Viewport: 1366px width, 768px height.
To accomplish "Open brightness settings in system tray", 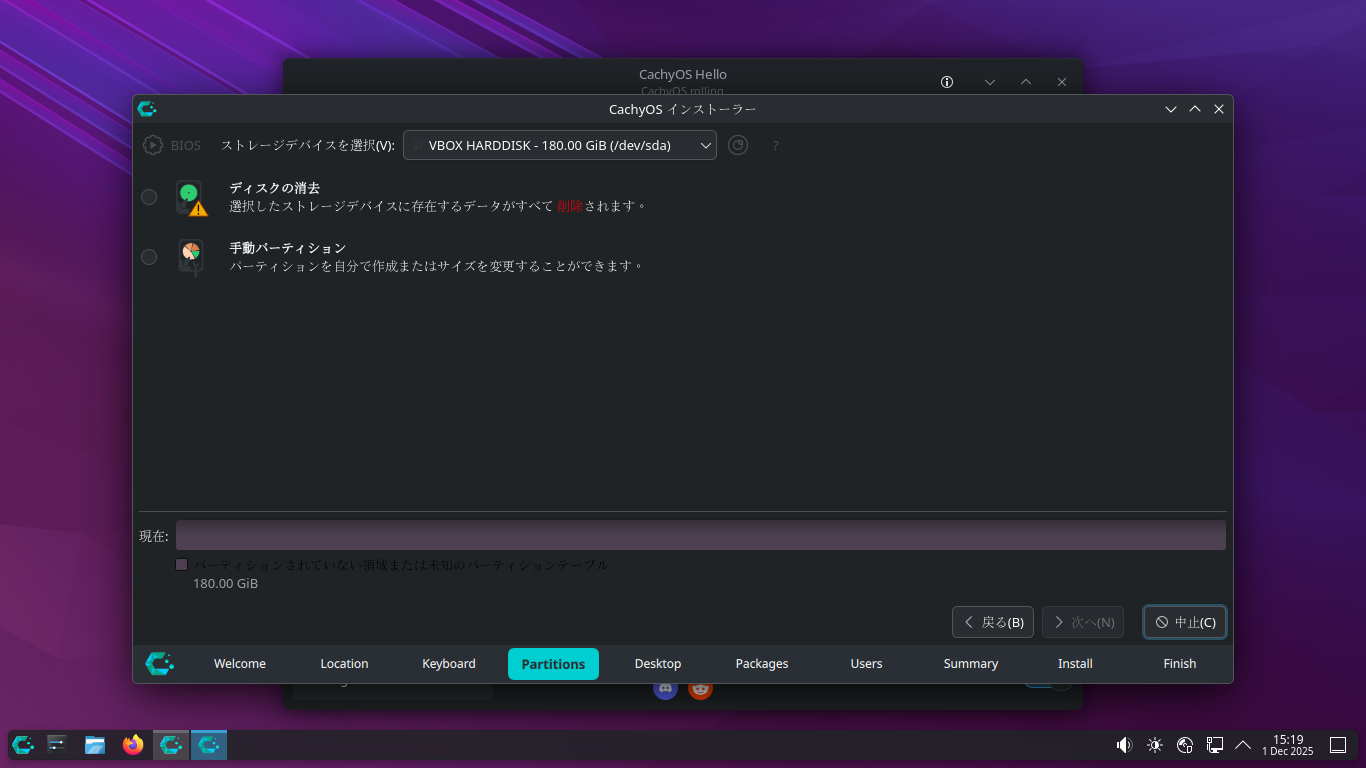I will click(x=1155, y=745).
